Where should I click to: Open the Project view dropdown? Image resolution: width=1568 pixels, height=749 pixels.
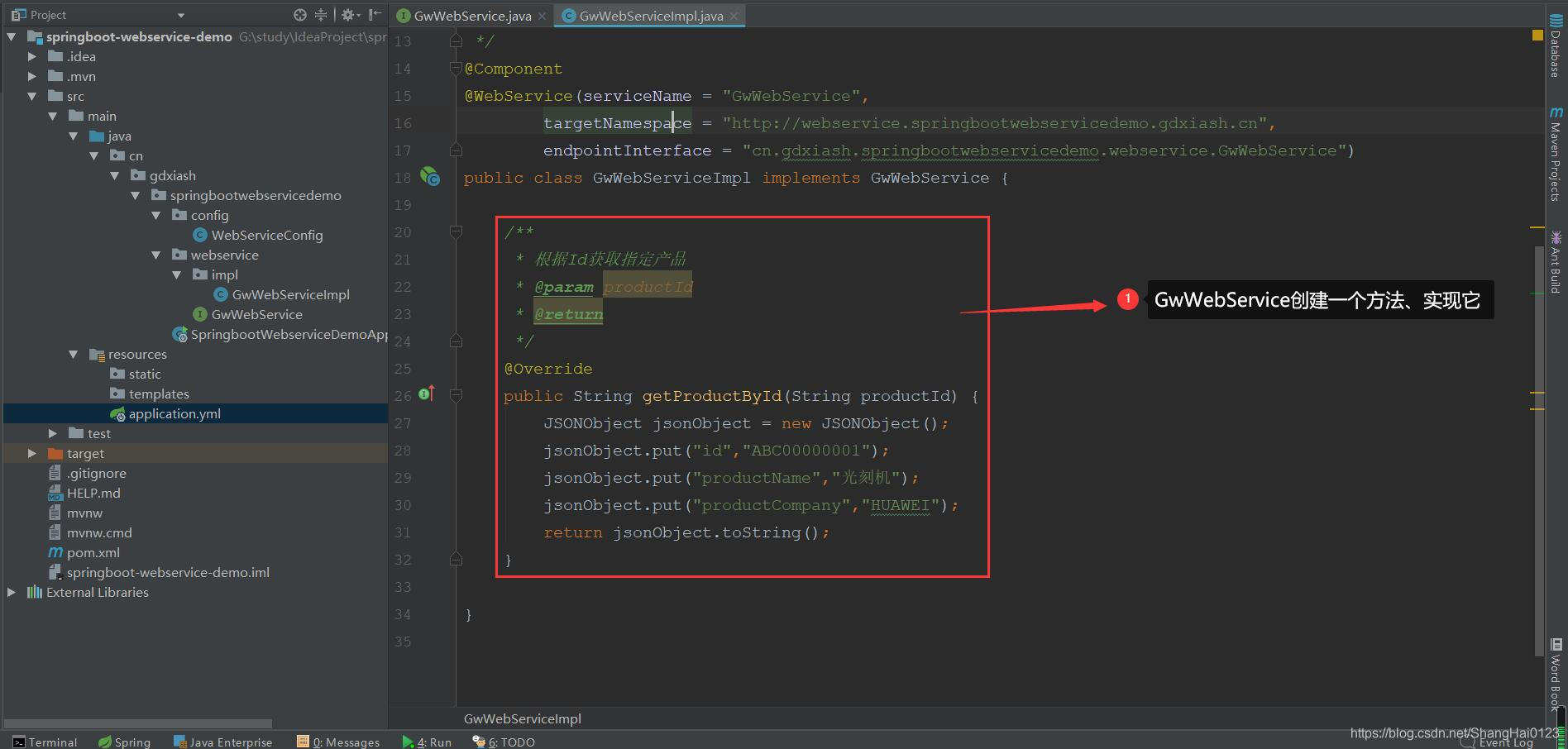click(x=181, y=15)
